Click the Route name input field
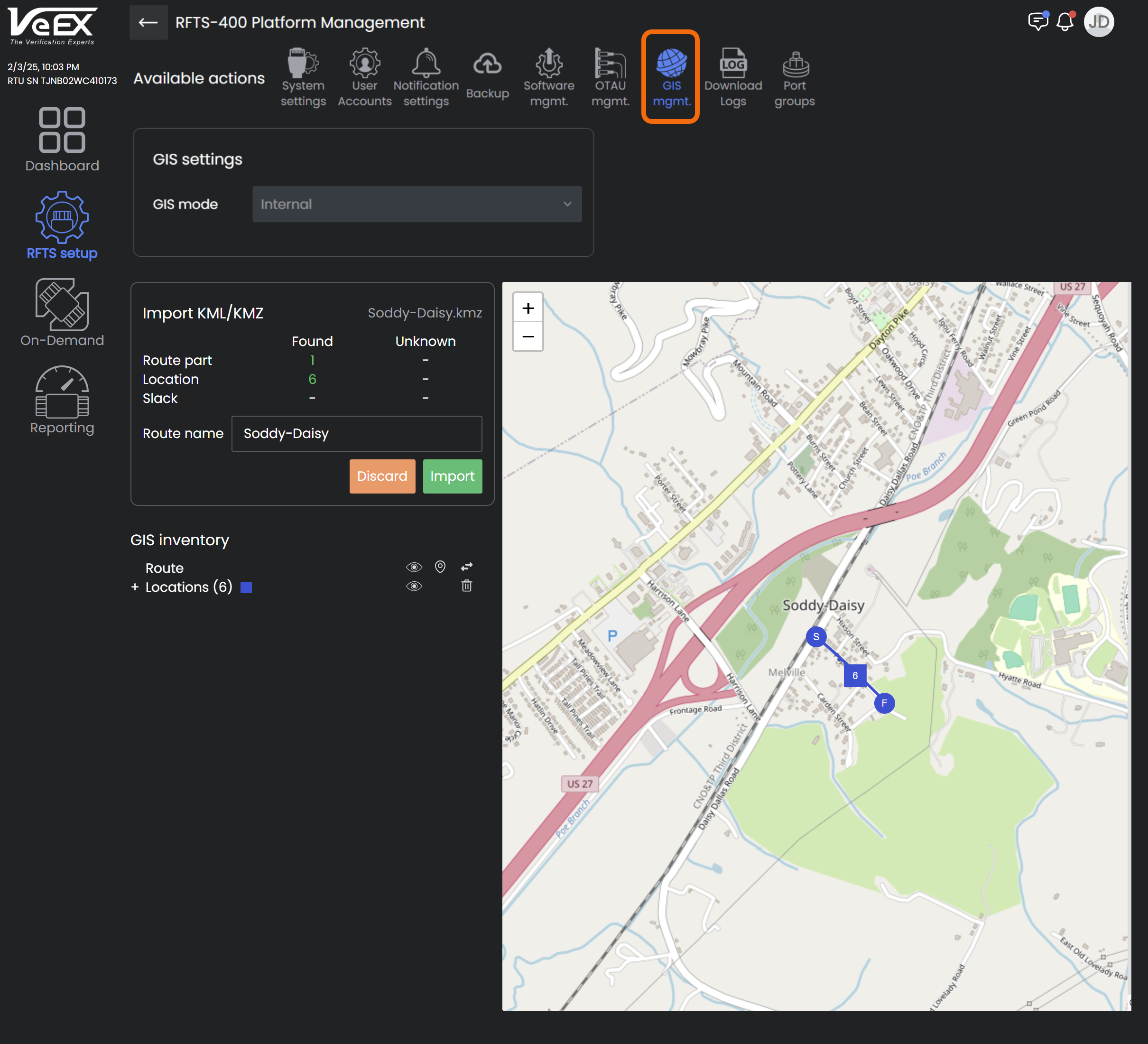This screenshot has width=1148, height=1044. click(356, 433)
